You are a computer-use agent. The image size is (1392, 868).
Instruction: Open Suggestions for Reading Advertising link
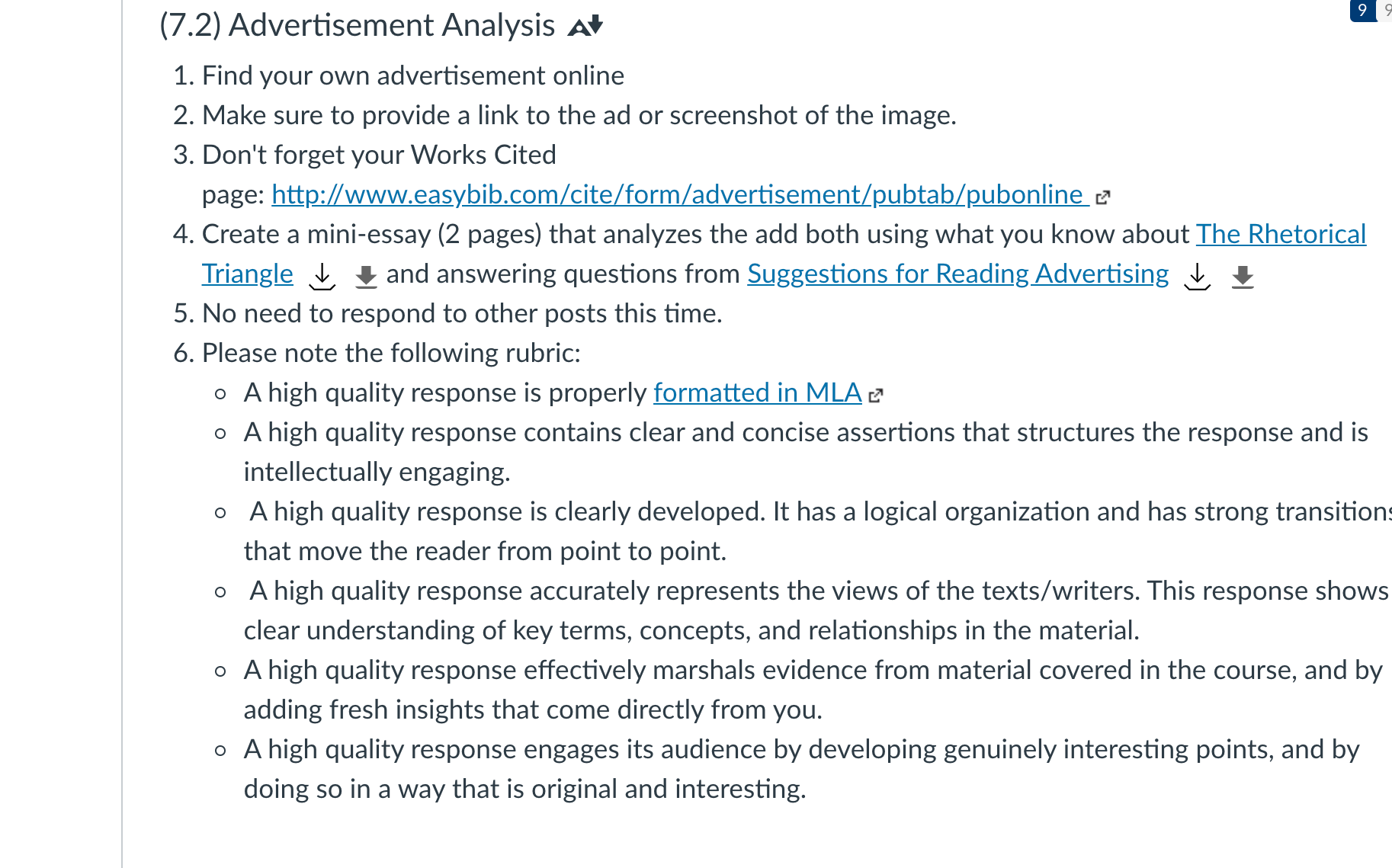(957, 274)
